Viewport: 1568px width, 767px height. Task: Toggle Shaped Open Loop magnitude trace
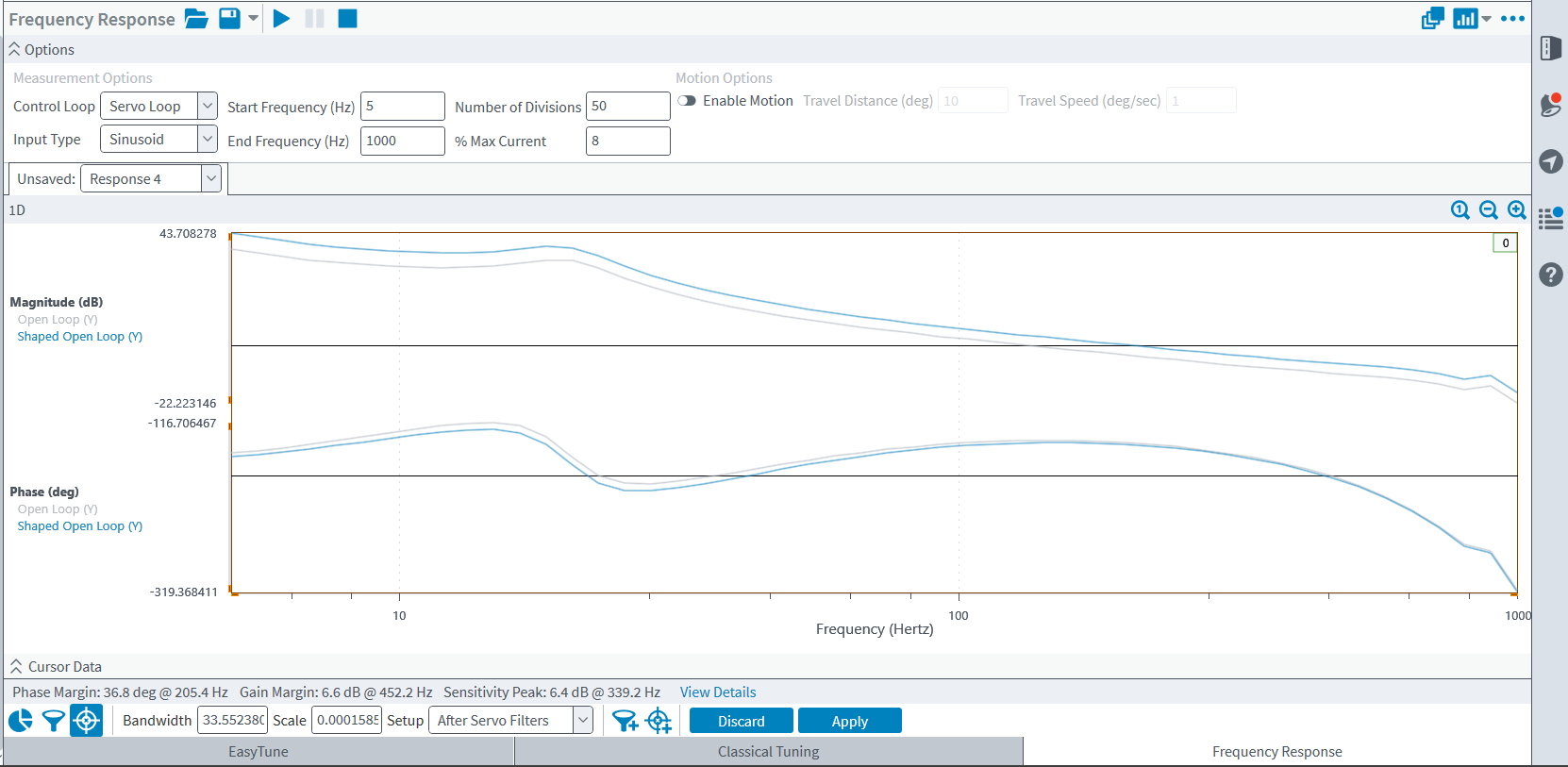(x=79, y=337)
